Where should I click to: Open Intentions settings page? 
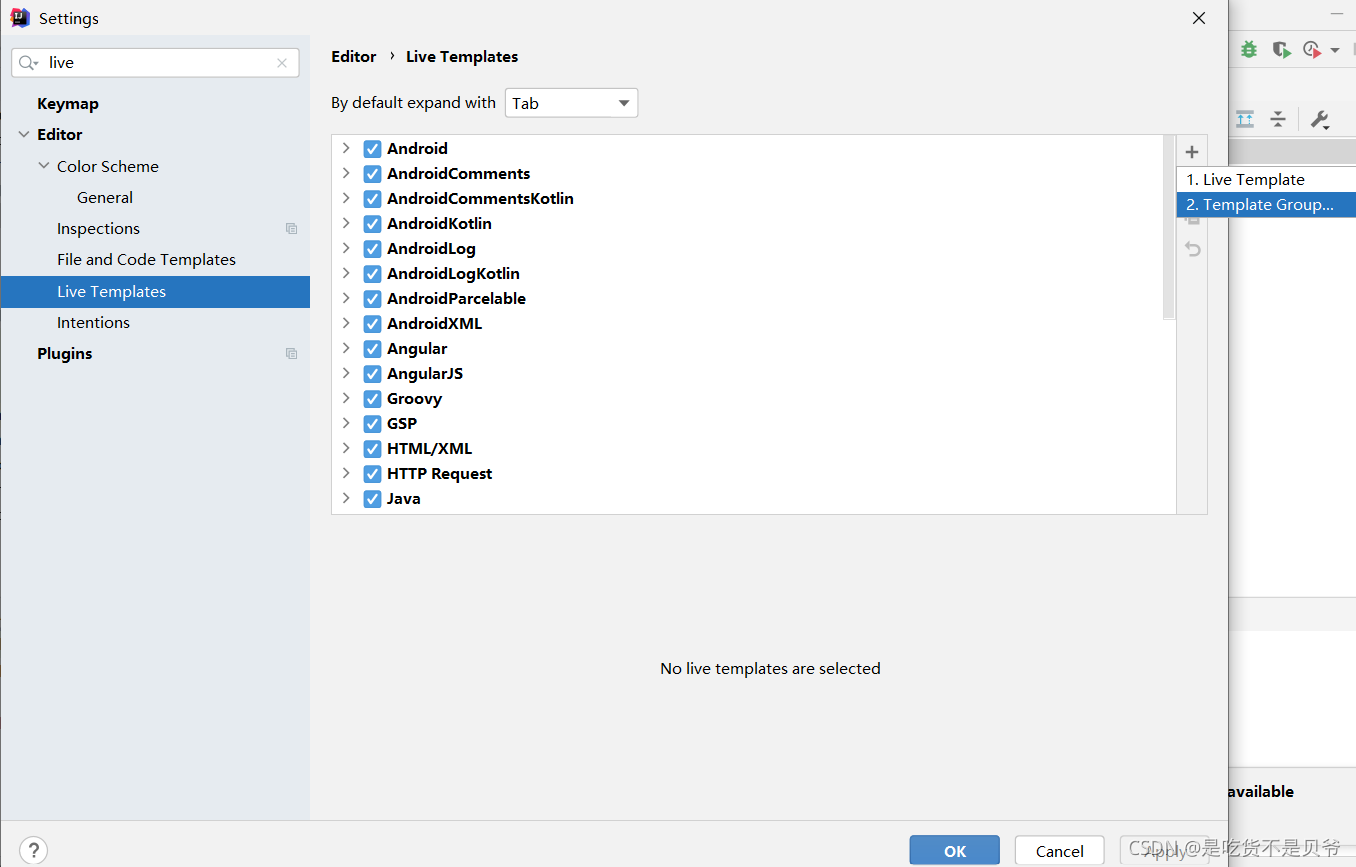pyautogui.click(x=93, y=323)
